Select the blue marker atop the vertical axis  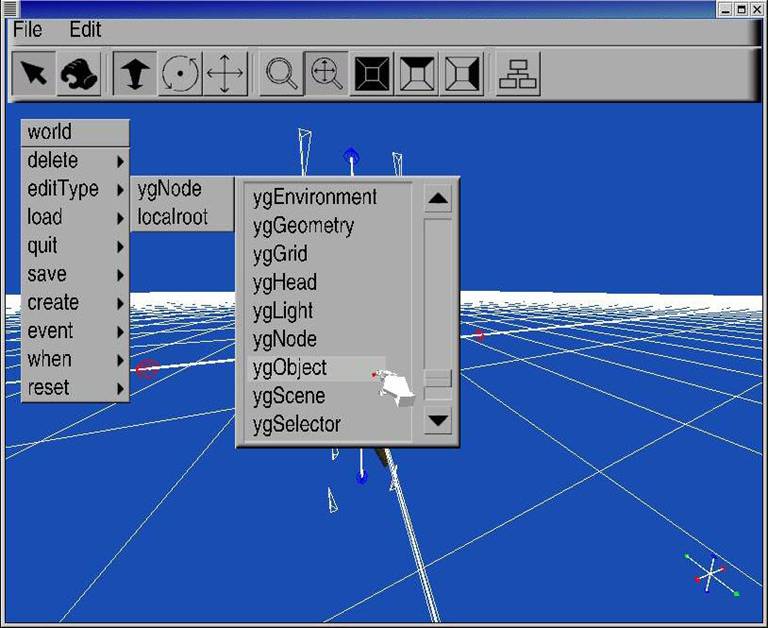point(351,157)
